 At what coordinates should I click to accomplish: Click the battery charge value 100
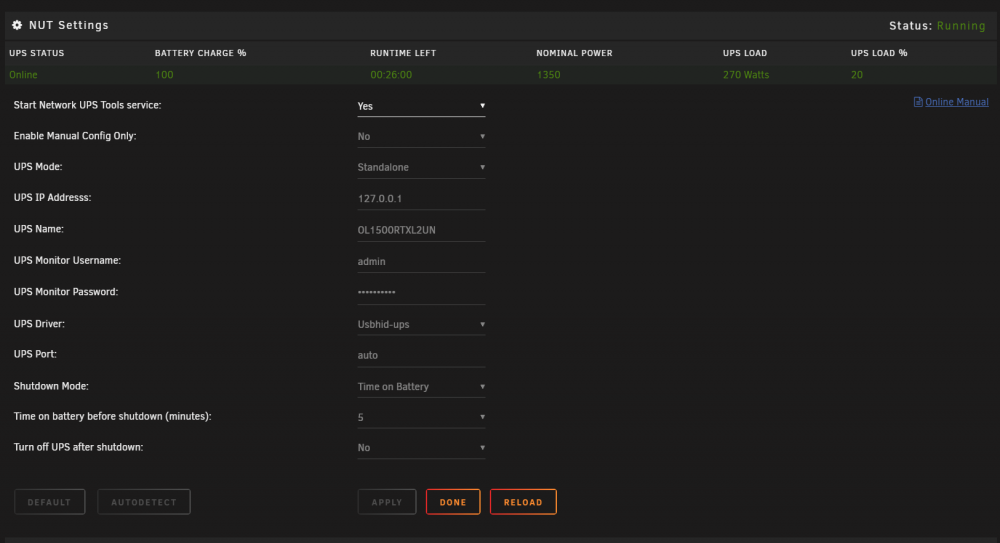click(x=164, y=75)
